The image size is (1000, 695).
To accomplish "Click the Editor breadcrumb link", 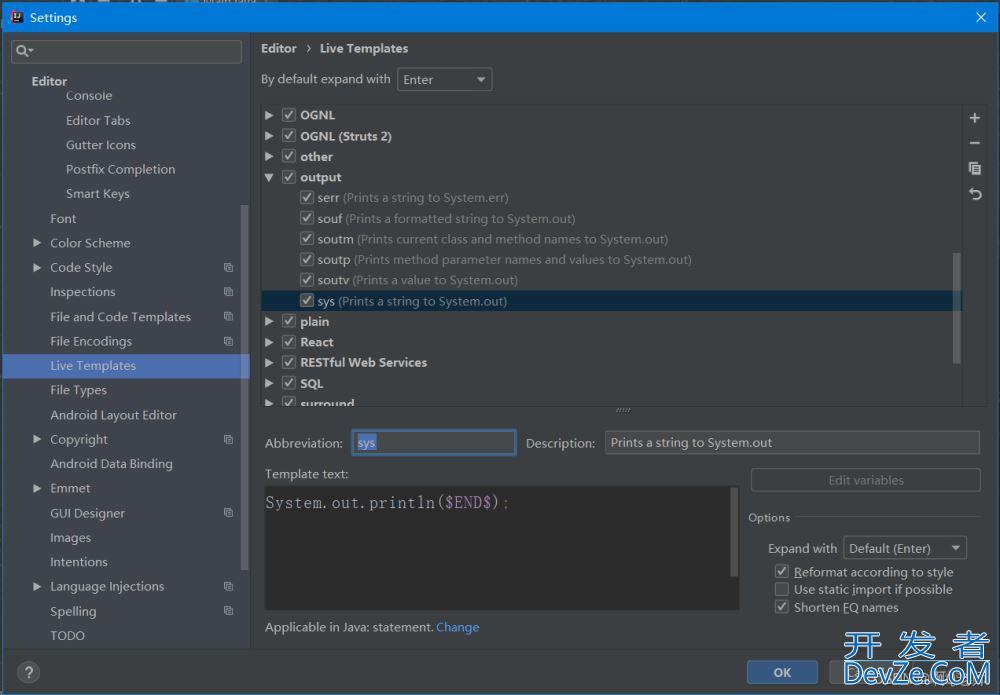I will click(279, 48).
